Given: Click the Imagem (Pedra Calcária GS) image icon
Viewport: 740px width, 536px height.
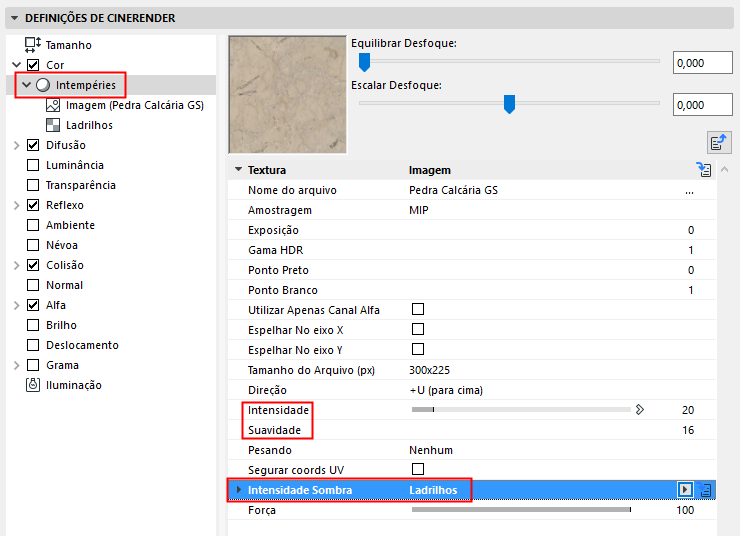Looking at the screenshot, I should pos(53,105).
